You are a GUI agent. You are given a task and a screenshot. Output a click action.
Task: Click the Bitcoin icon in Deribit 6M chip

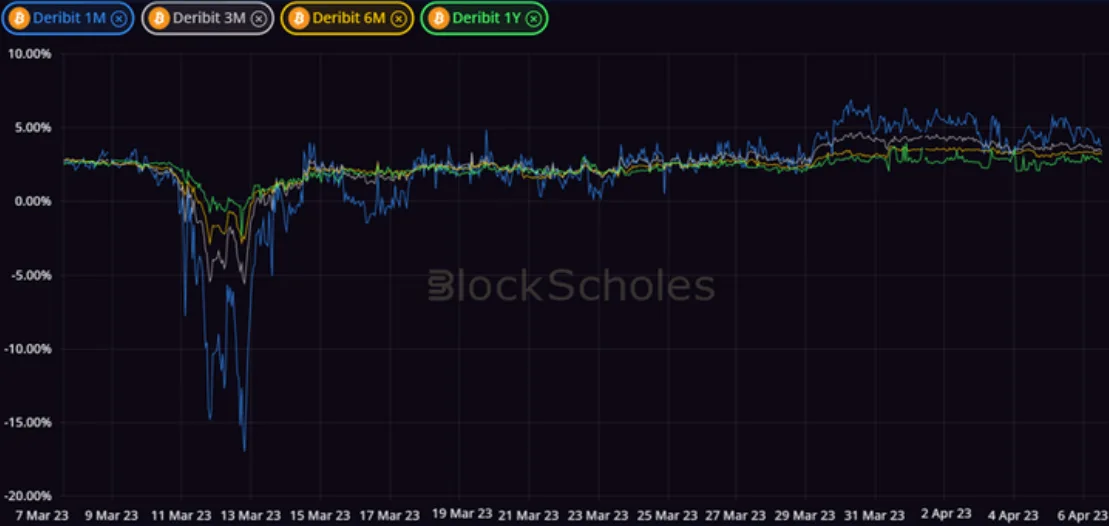click(x=299, y=19)
